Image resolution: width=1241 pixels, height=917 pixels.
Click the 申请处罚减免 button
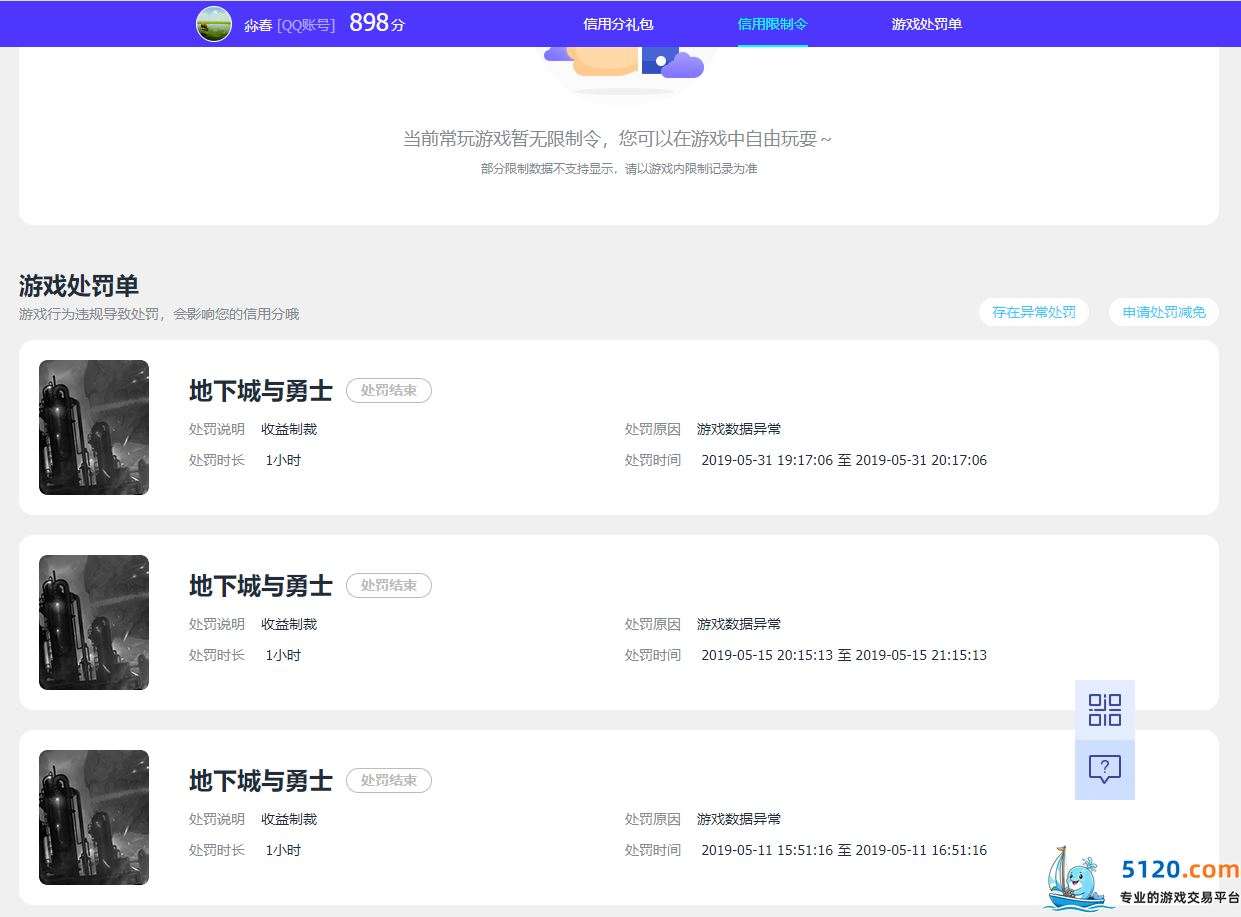[1164, 312]
